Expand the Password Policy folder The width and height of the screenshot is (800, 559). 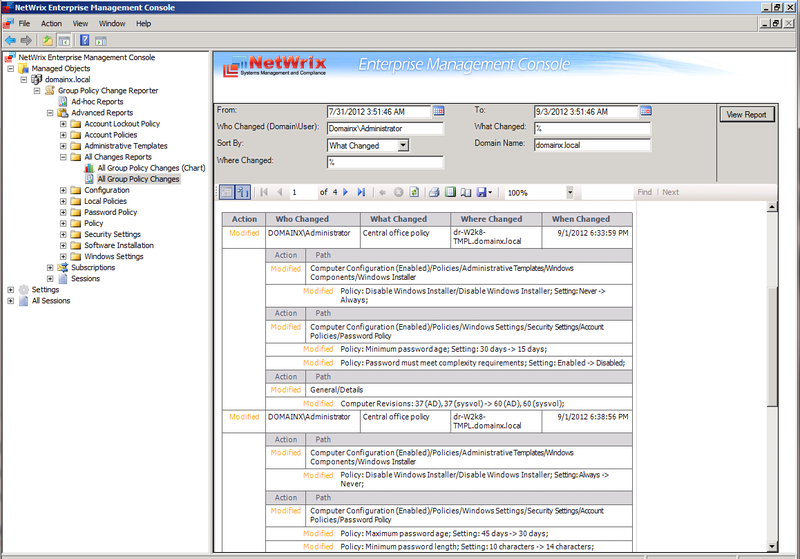pyautogui.click(x=63, y=212)
